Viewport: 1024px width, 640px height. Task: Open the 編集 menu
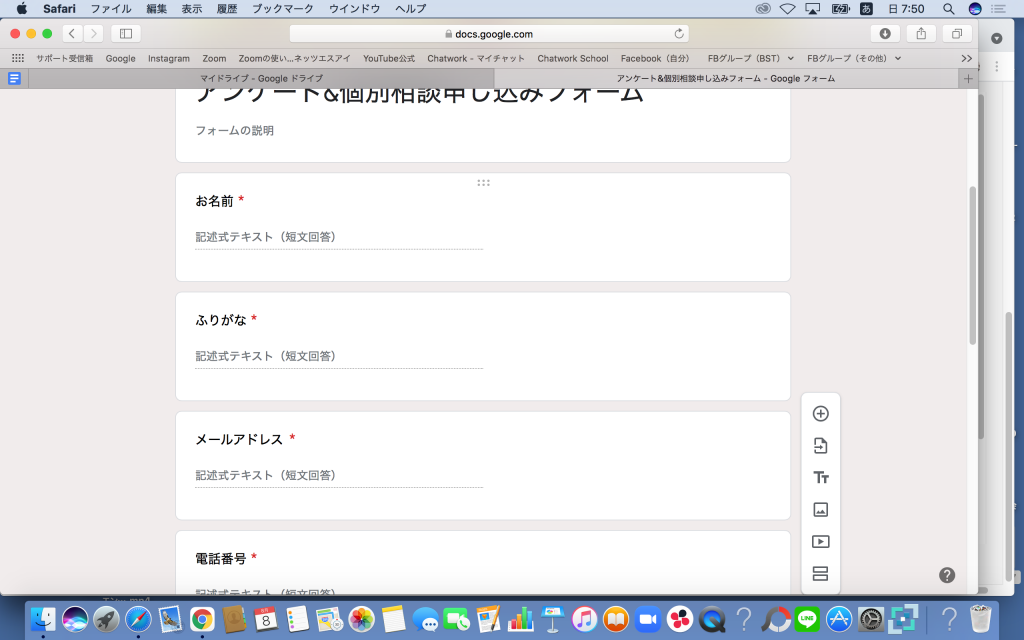[x=156, y=8]
